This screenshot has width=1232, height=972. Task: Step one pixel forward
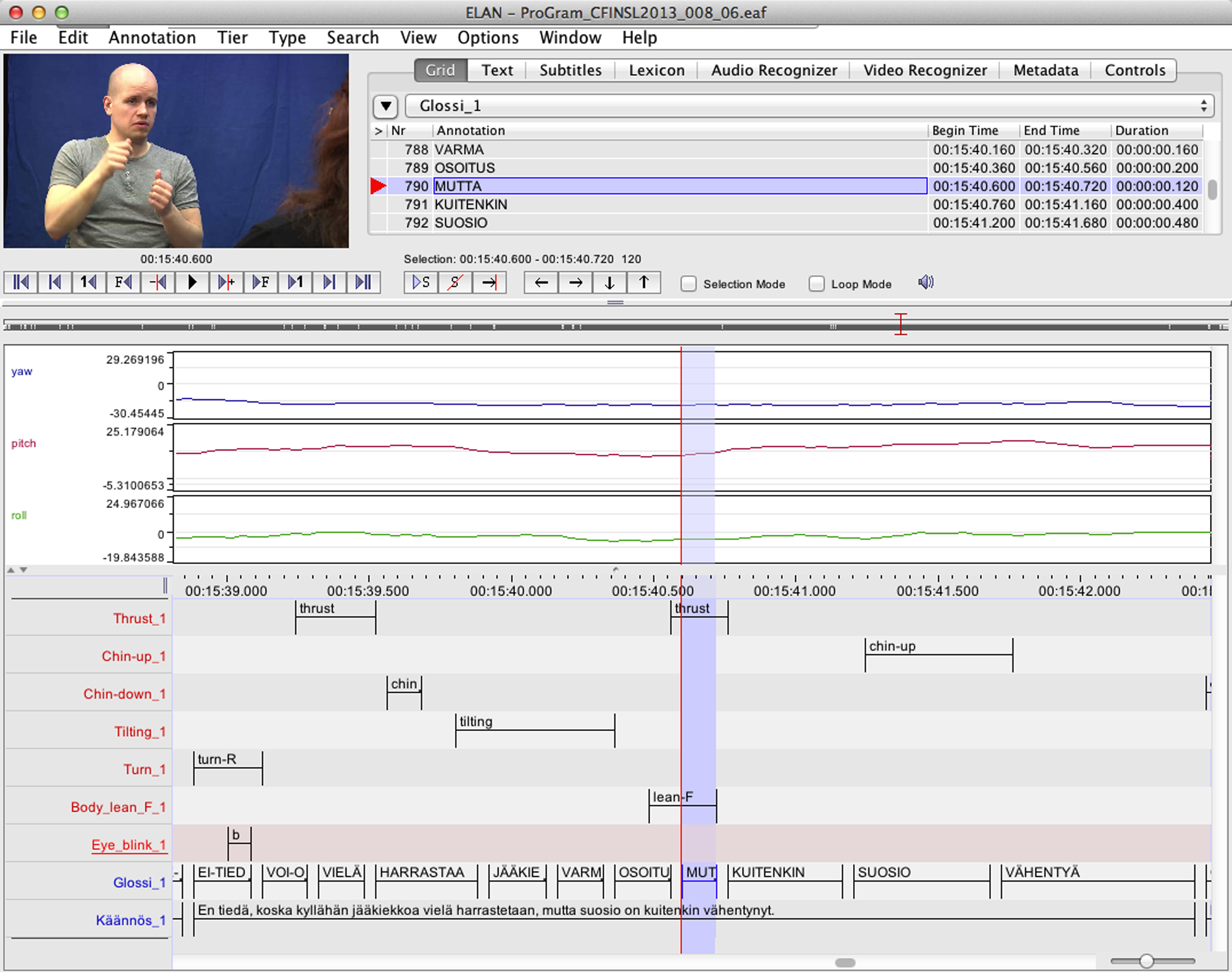click(226, 283)
